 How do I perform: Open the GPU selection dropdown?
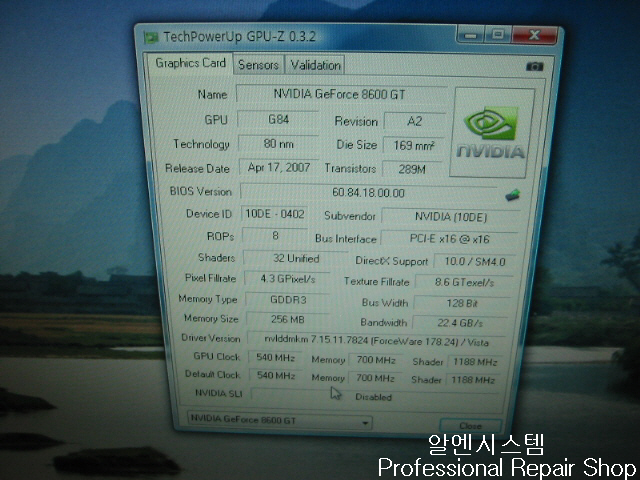pyautogui.click(x=280, y=420)
